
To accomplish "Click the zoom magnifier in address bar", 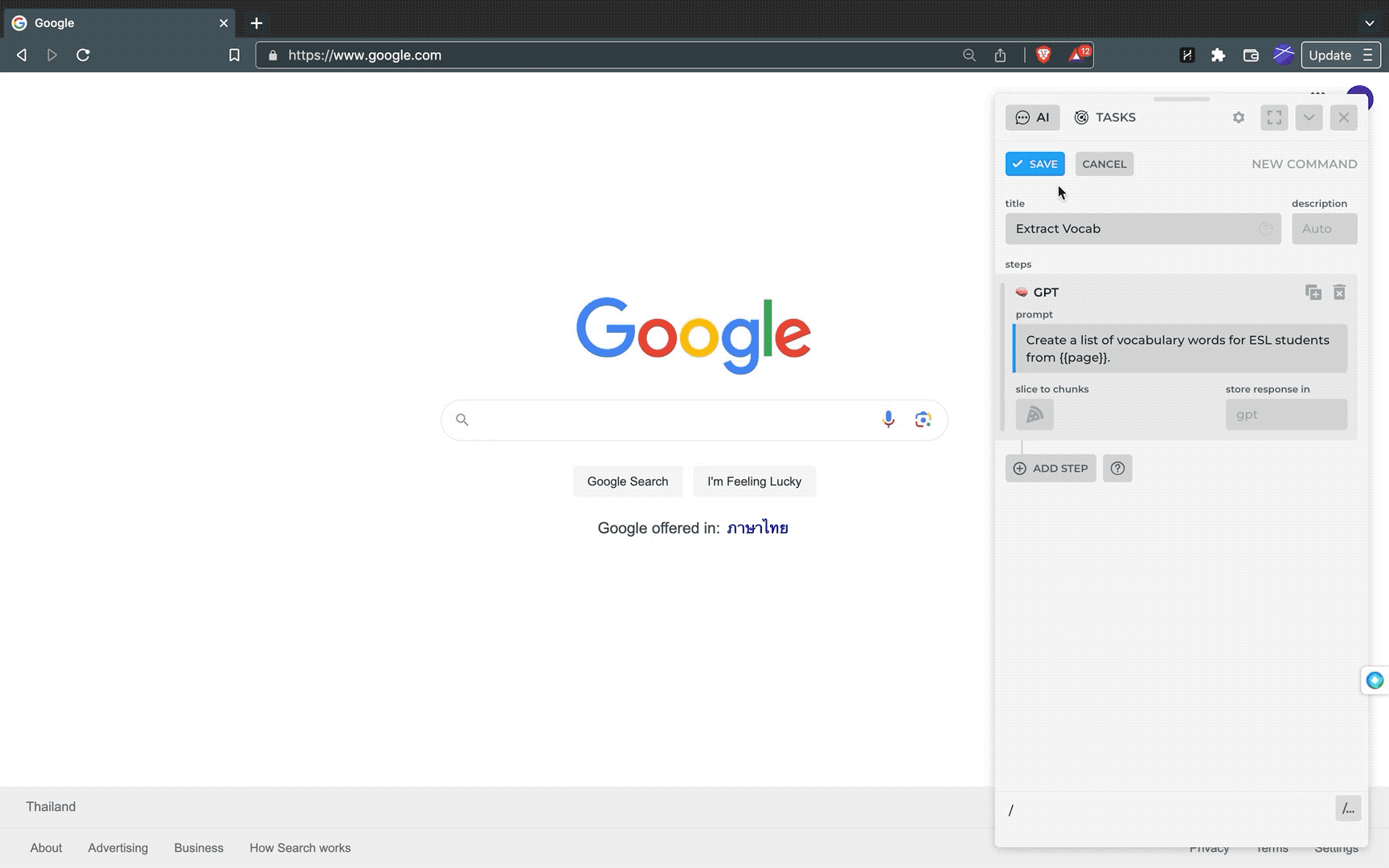I will pos(969,55).
